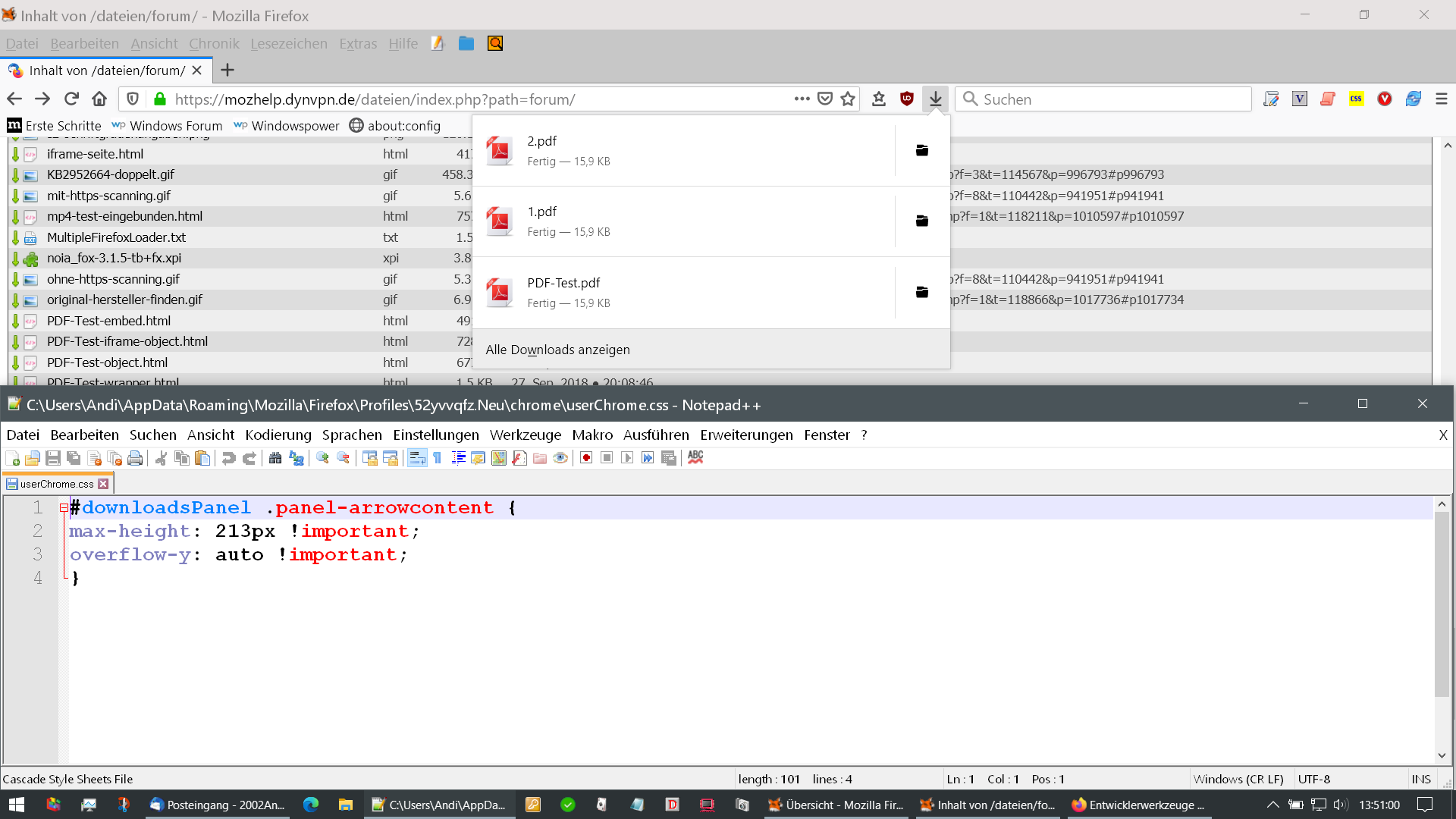Screen dimensions: 1456x819
Task: Collapse the CSS rule fold marker
Action: click(64, 508)
